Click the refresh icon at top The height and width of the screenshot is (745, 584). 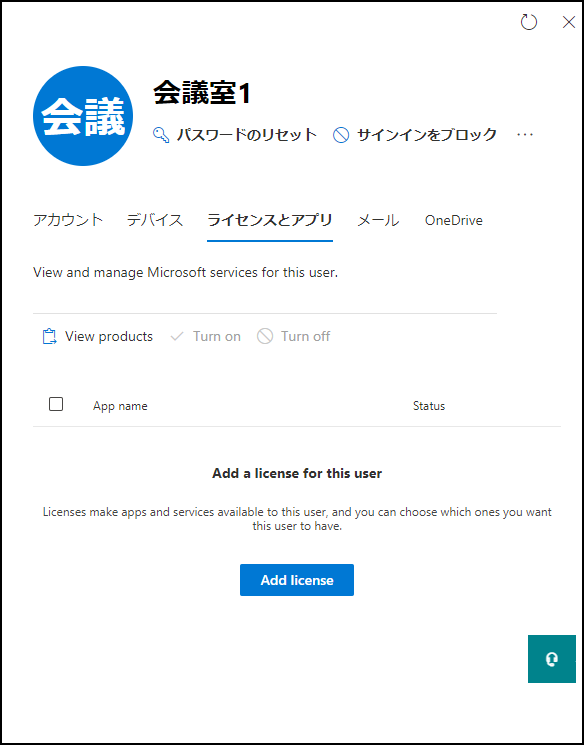528,22
